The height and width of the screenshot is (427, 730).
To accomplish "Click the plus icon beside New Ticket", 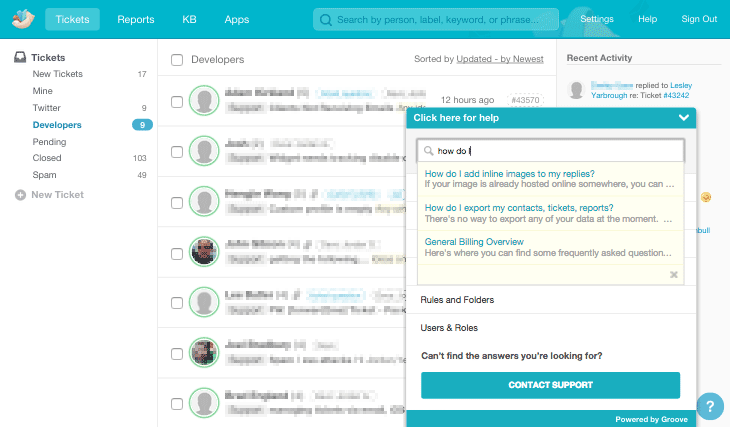I will 20,195.
